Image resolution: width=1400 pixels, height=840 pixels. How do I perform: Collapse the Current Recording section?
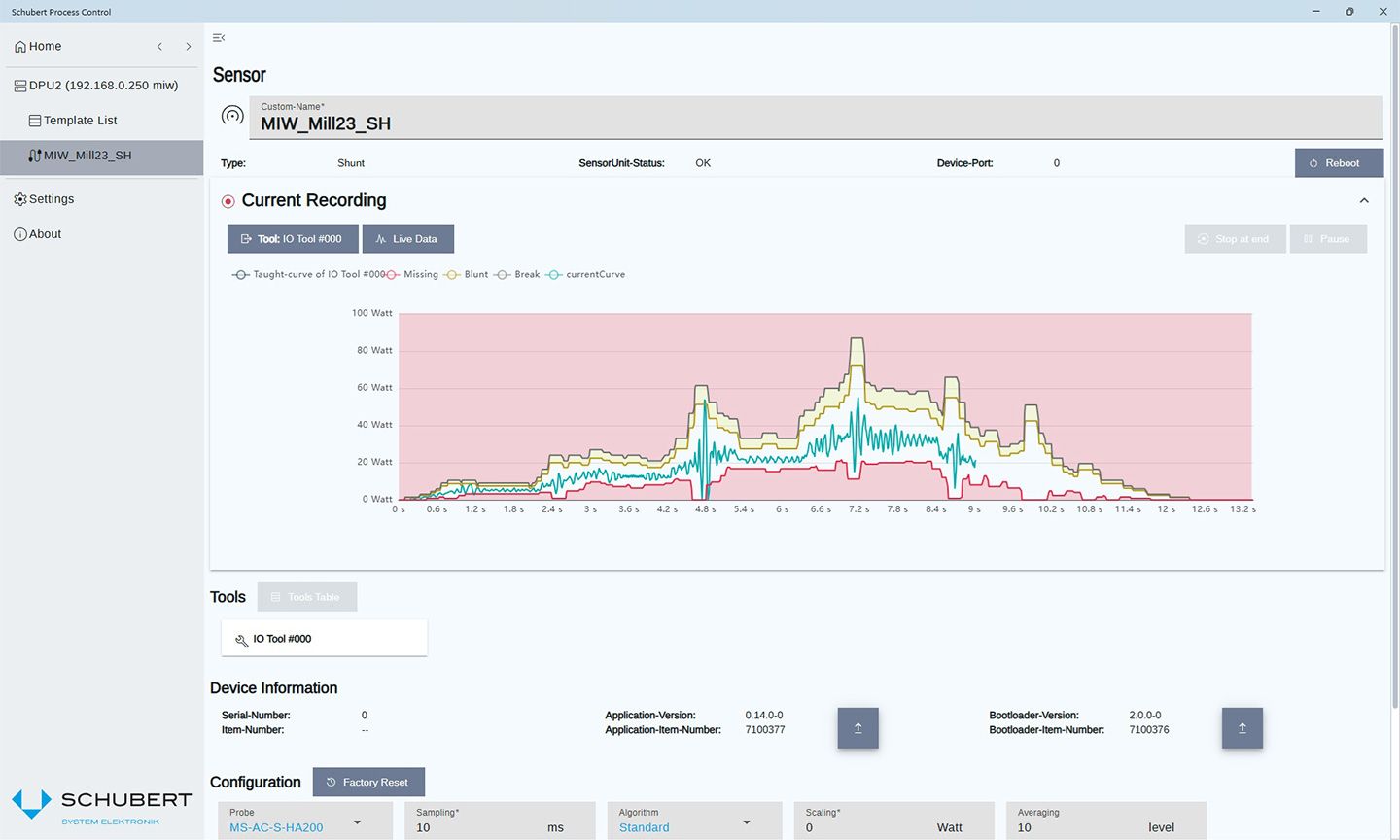[1364, 200]
